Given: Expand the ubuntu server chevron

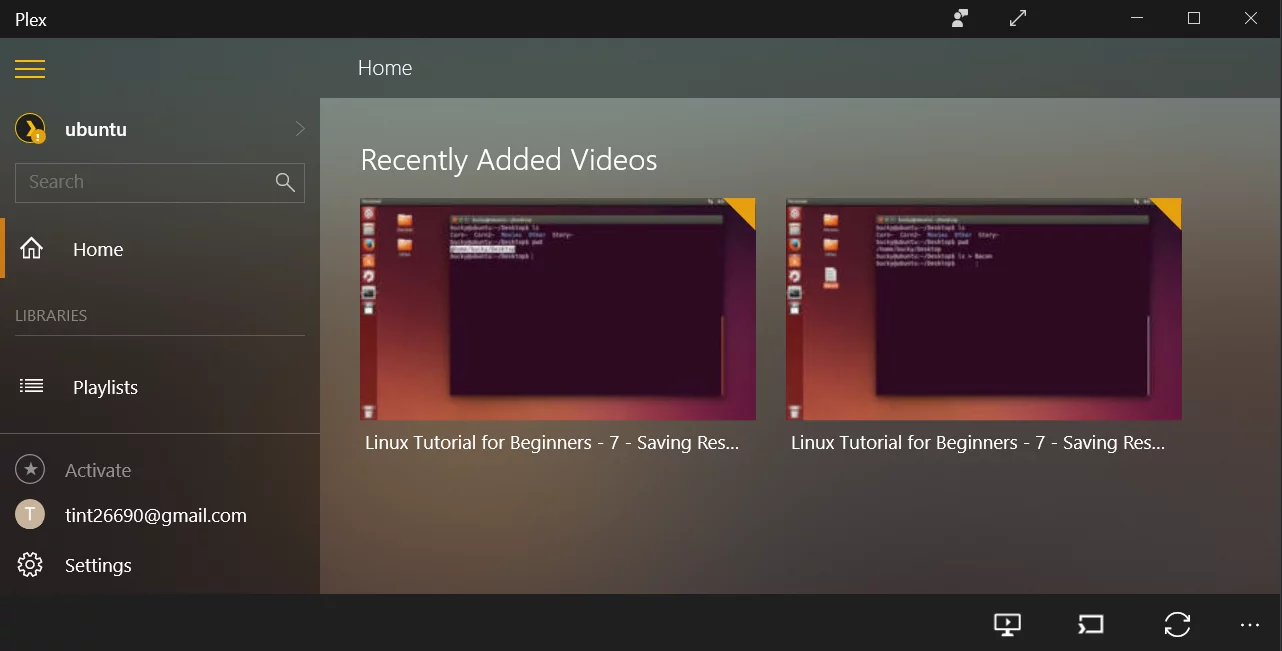Looking at the screenshot, I should (x=300, y=129).
